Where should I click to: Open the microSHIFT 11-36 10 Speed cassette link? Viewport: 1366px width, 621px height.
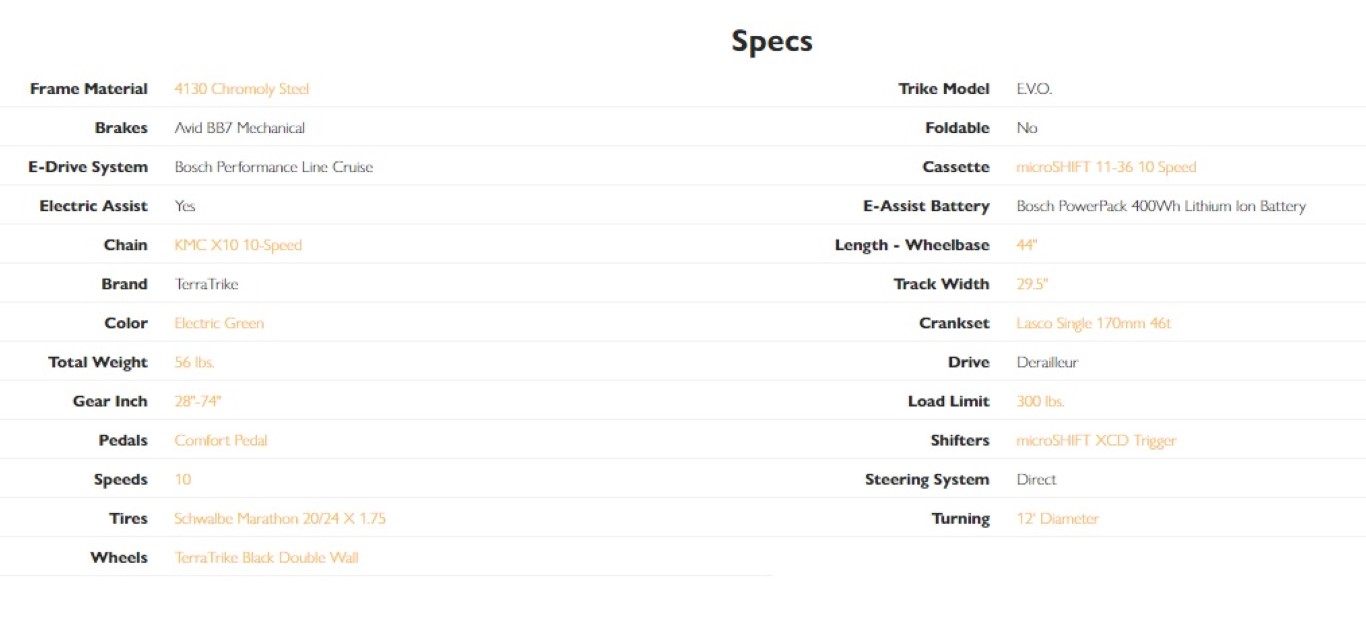coord(1106,167)
